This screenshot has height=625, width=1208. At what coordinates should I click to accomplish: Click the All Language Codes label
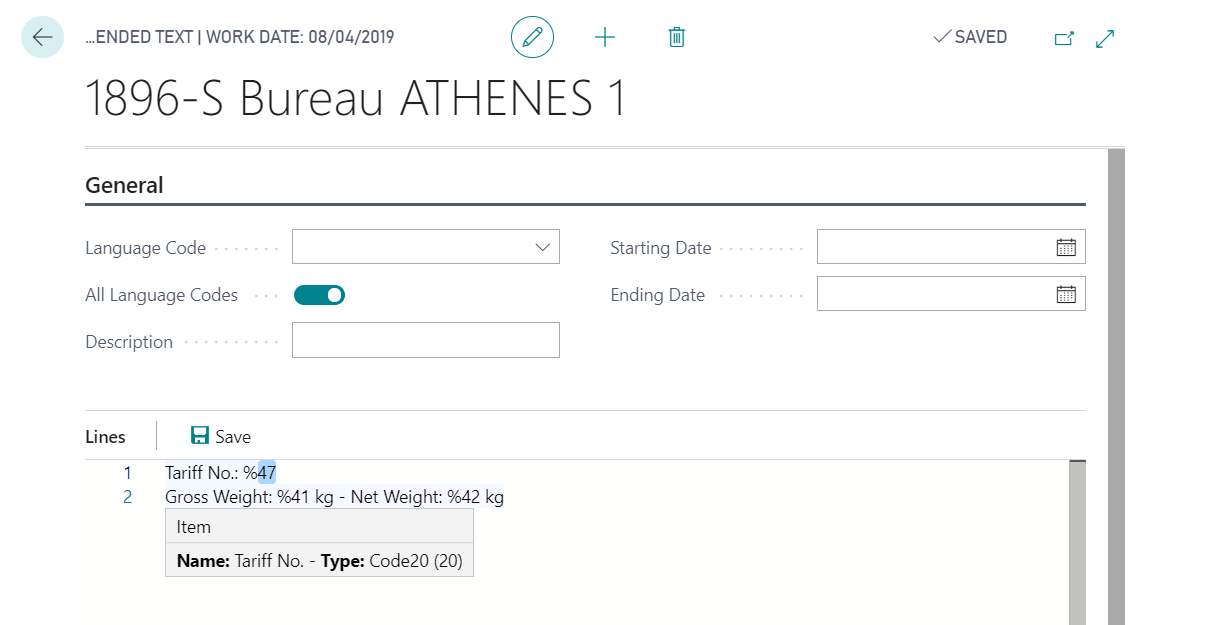tap(161, 295)
